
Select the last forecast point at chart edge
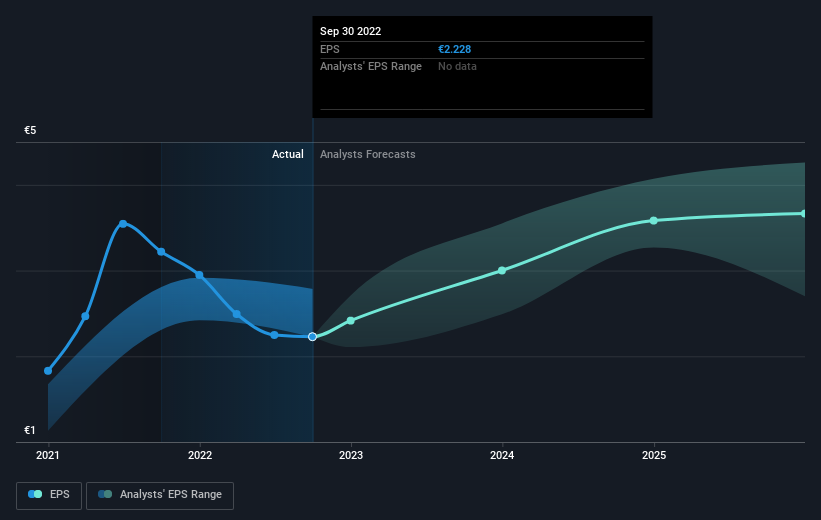coord(804,214)
